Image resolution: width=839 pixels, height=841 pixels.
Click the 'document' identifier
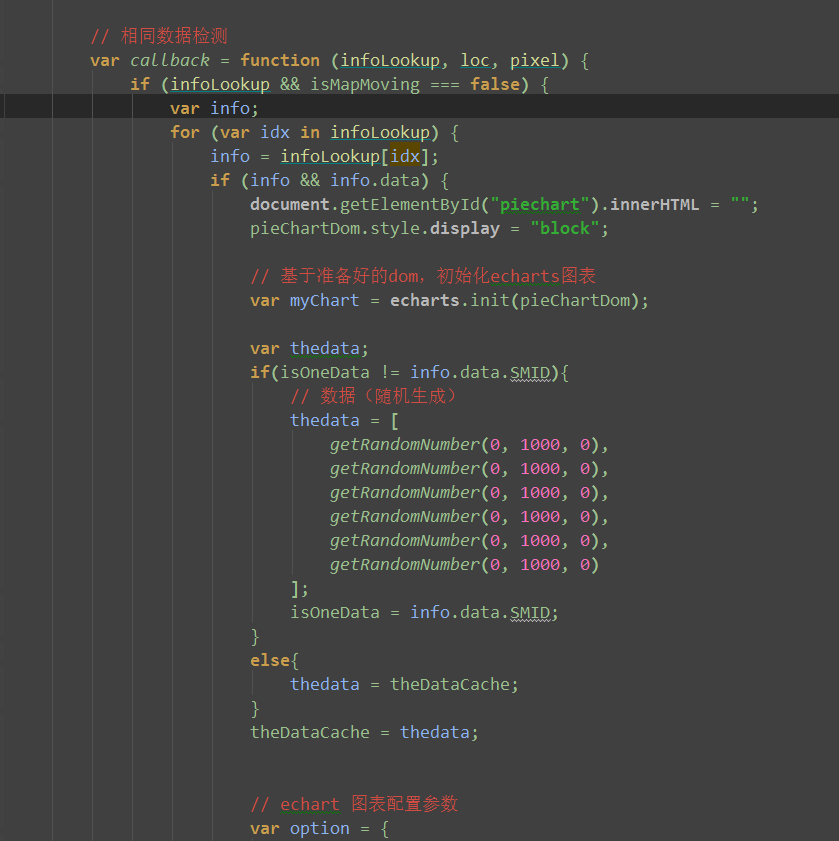point(290,204)
